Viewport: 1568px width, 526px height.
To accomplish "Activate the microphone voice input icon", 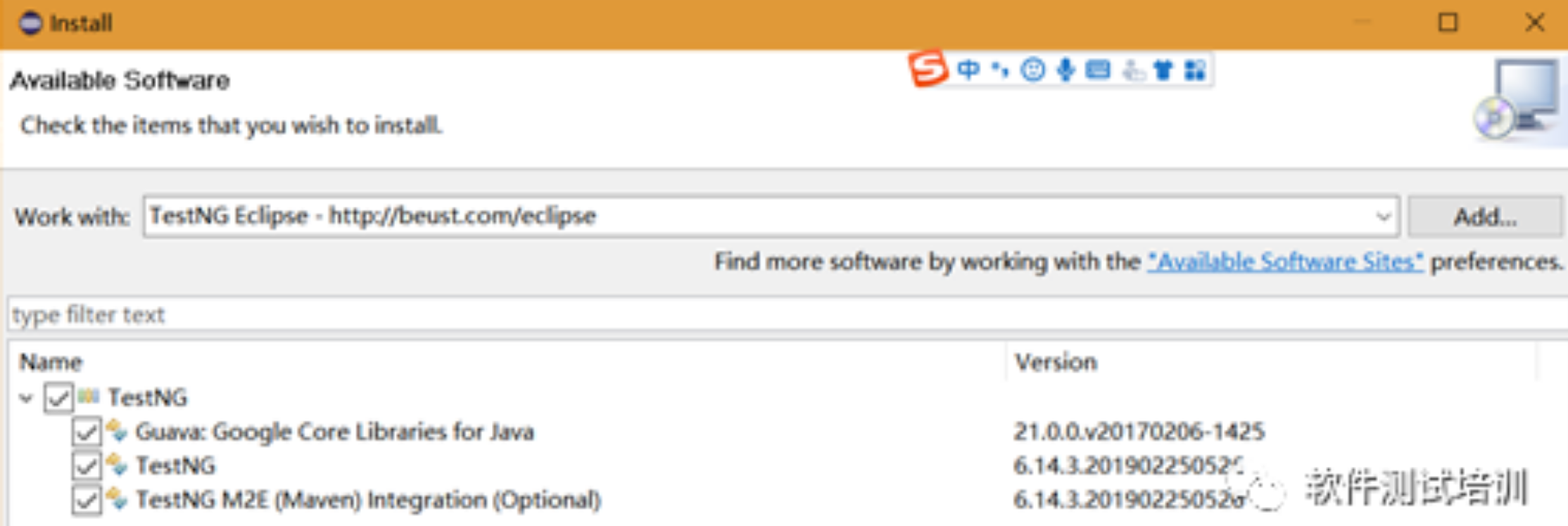I will 1066,70.
